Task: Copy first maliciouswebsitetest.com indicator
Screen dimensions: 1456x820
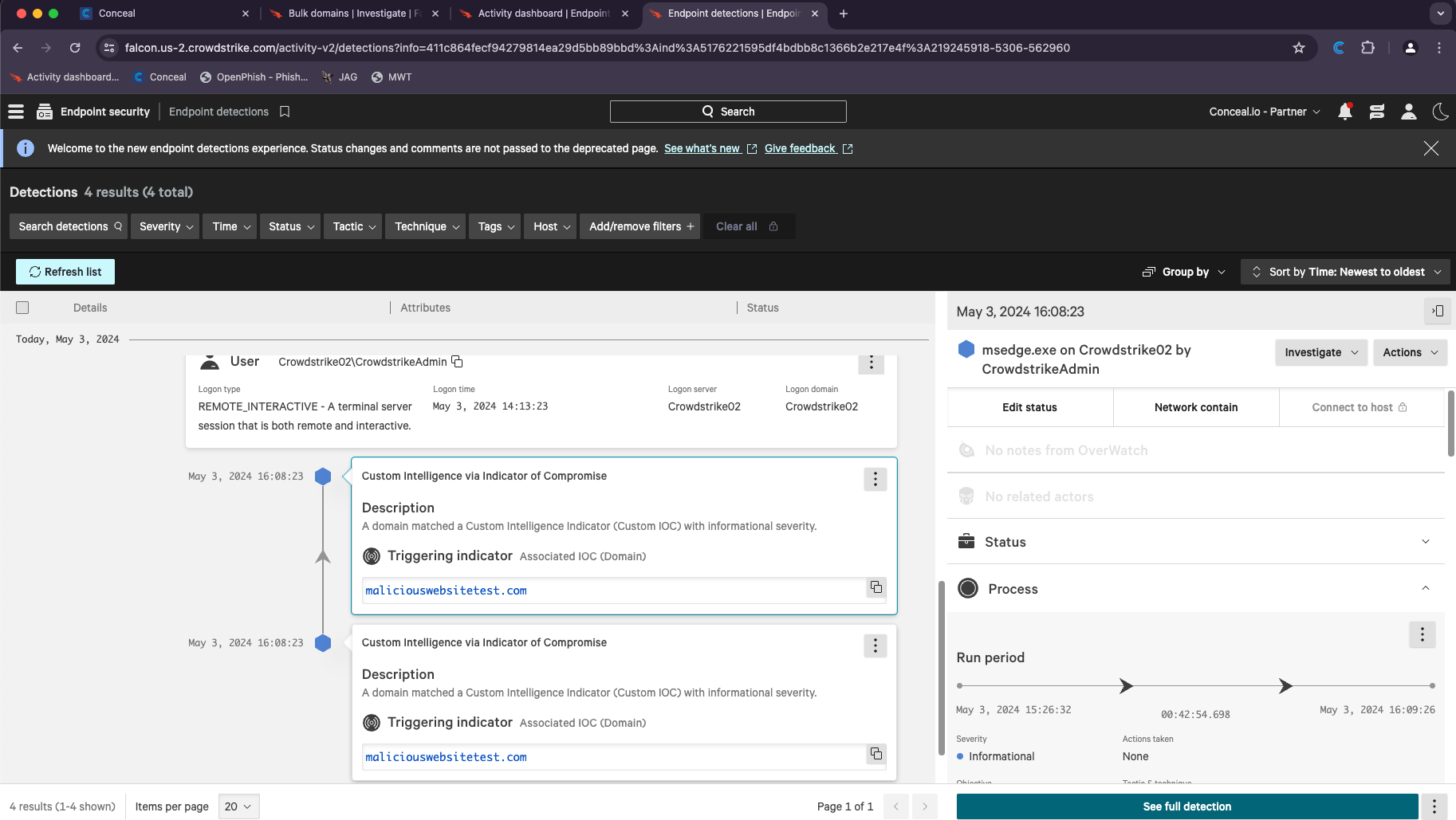Action: point(876,587)
